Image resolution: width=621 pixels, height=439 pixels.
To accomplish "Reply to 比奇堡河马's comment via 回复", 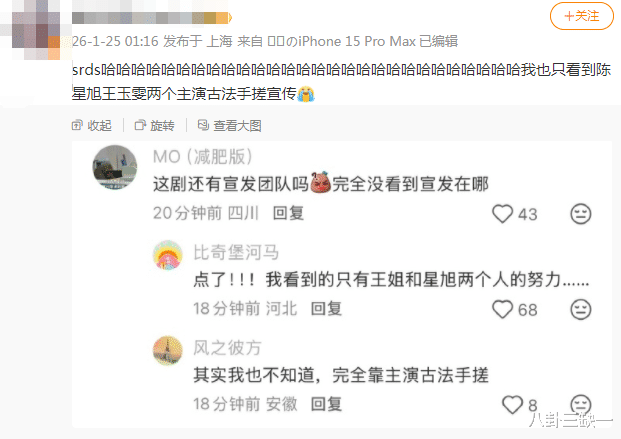I will click(326, 309).
